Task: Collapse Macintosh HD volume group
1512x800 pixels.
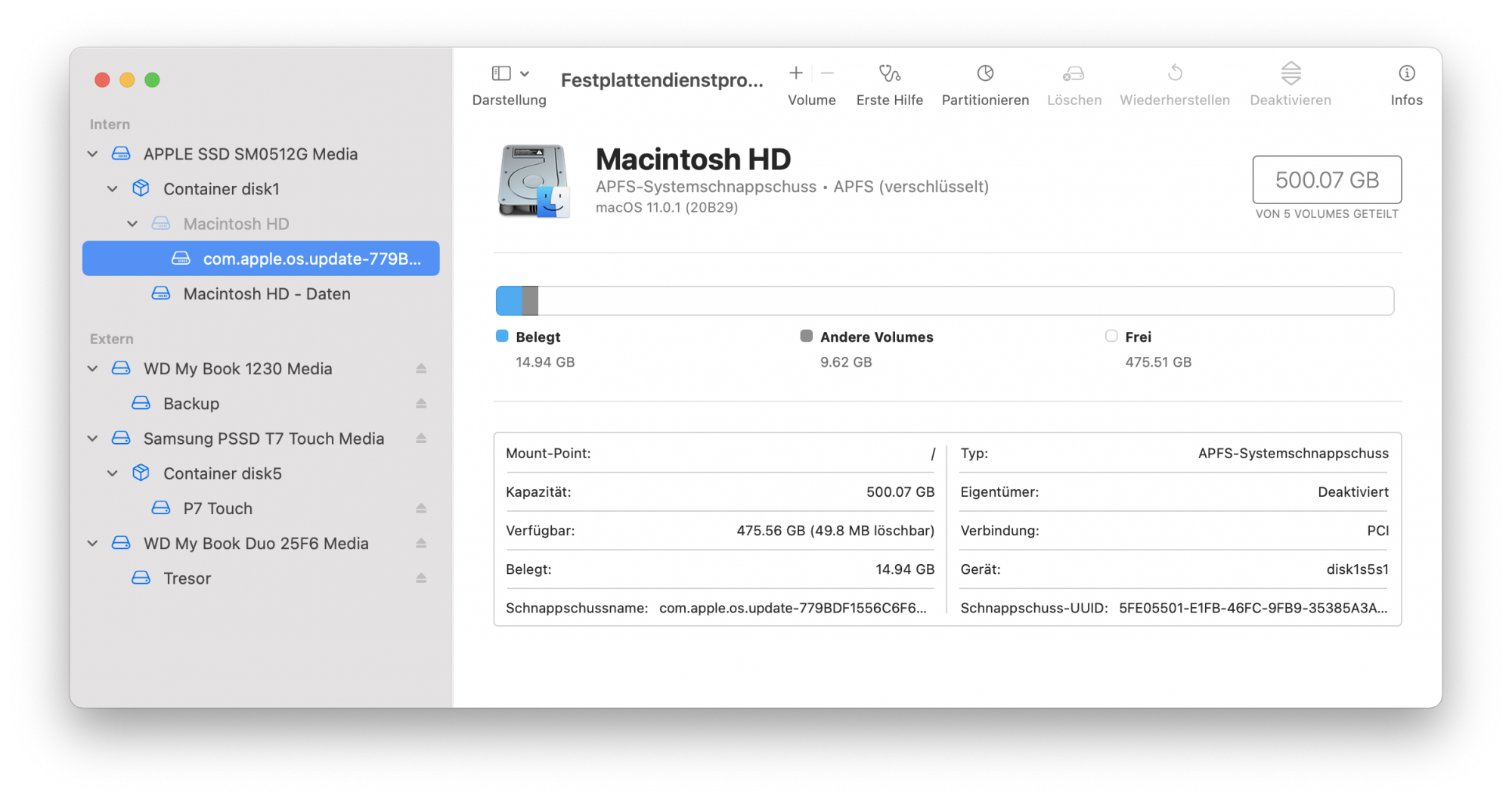Action: (x=132, y=224)
